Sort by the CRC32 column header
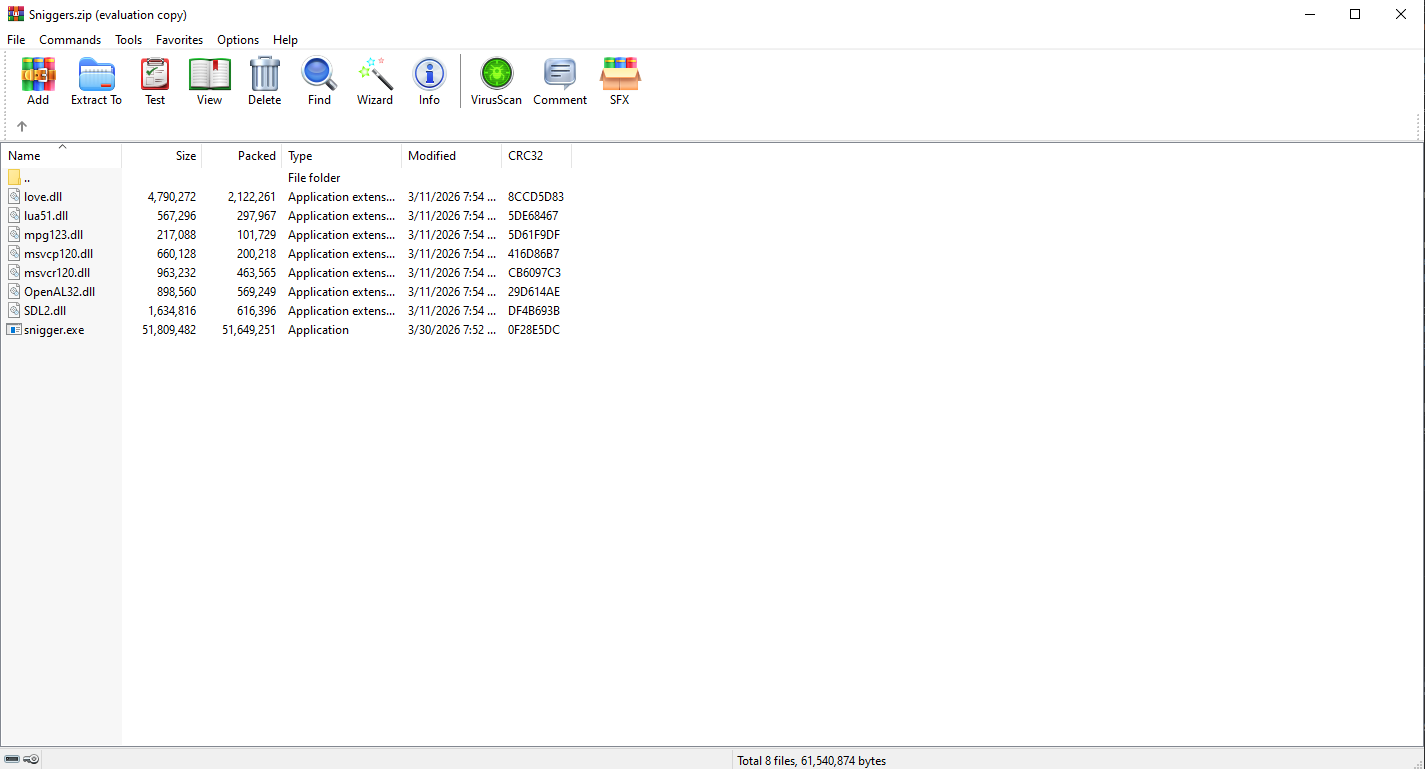1425x769 pixels. [x=537, y=156]
